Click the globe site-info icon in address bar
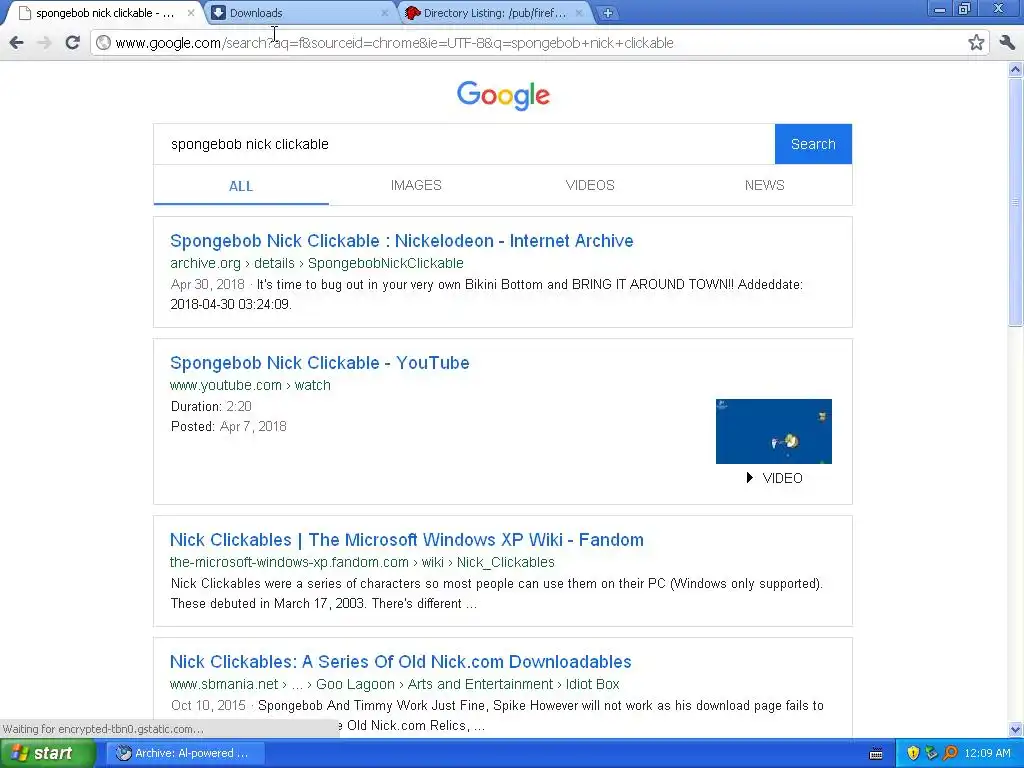The image size is (1024, 768). [x=103, y=42]
